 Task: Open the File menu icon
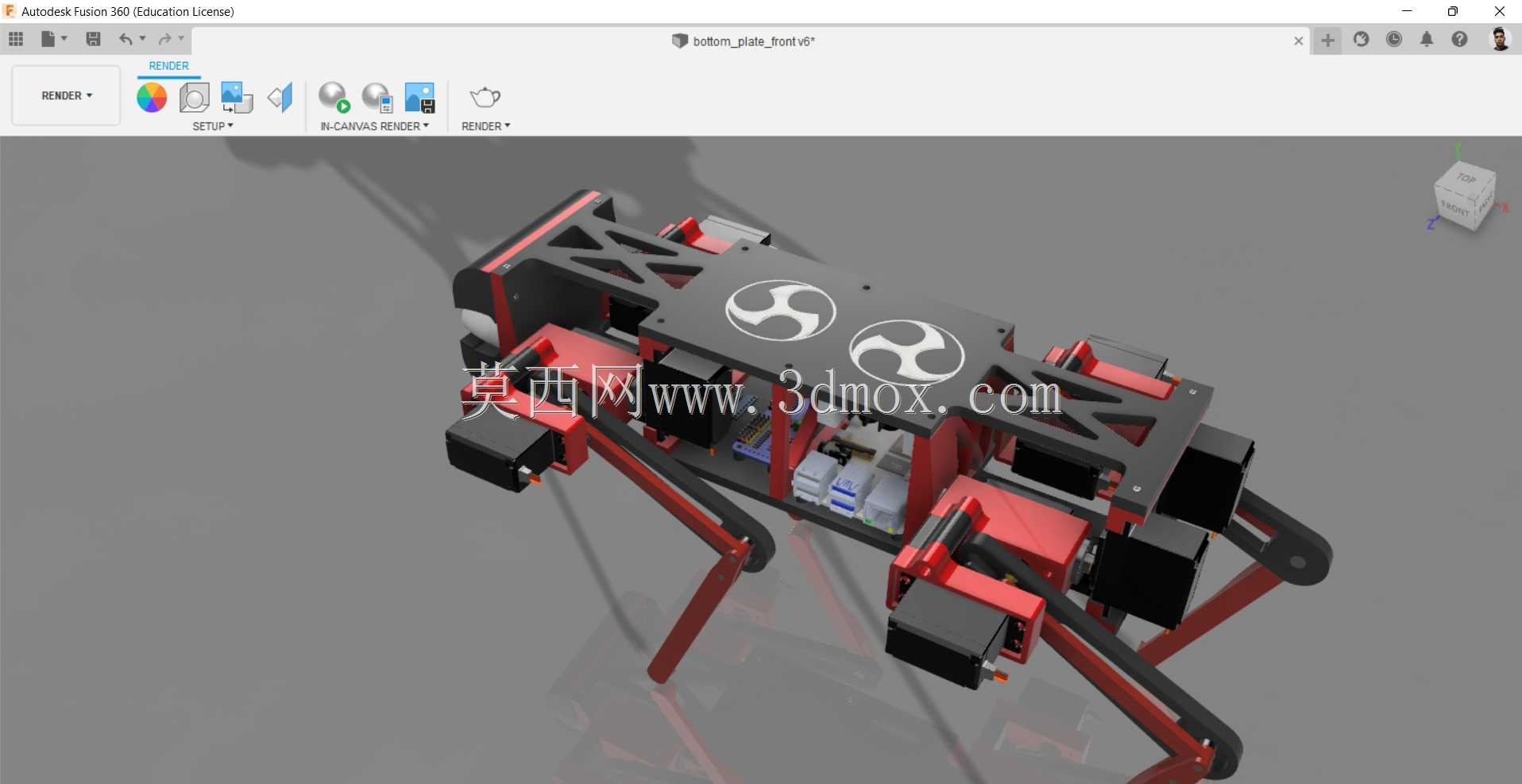[x=48, y=39]
